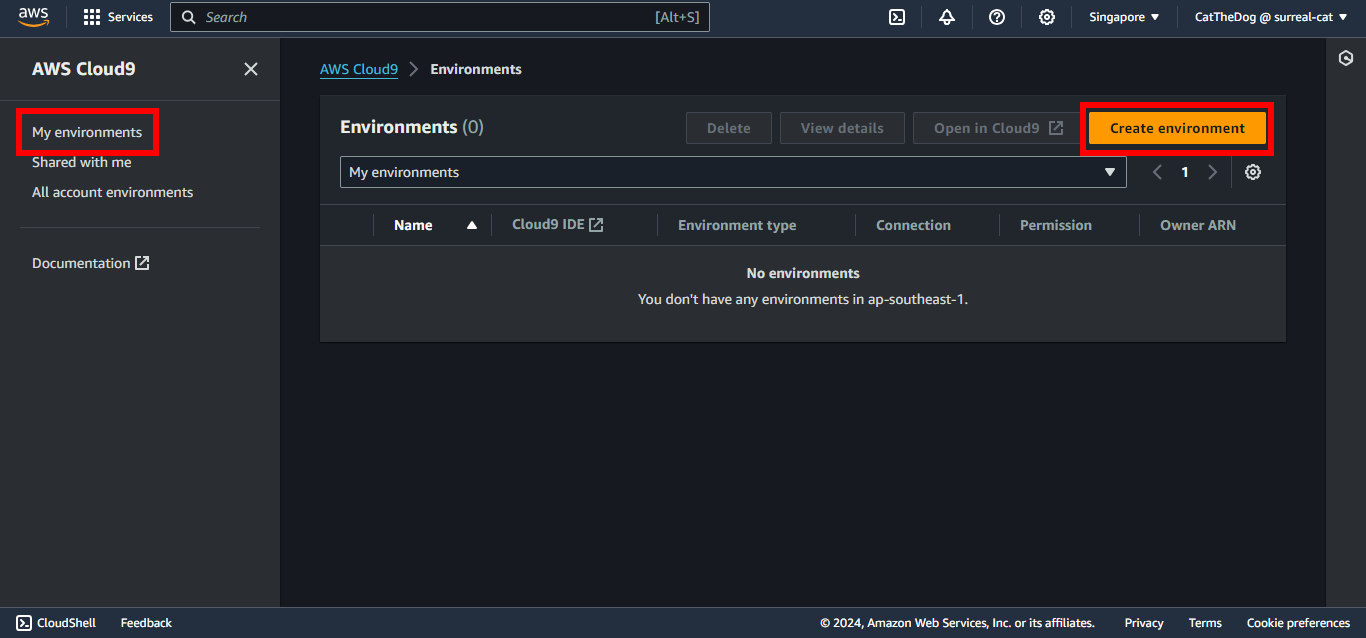
Task: Click the AWS logo home icon
Action: pos(33,17)
